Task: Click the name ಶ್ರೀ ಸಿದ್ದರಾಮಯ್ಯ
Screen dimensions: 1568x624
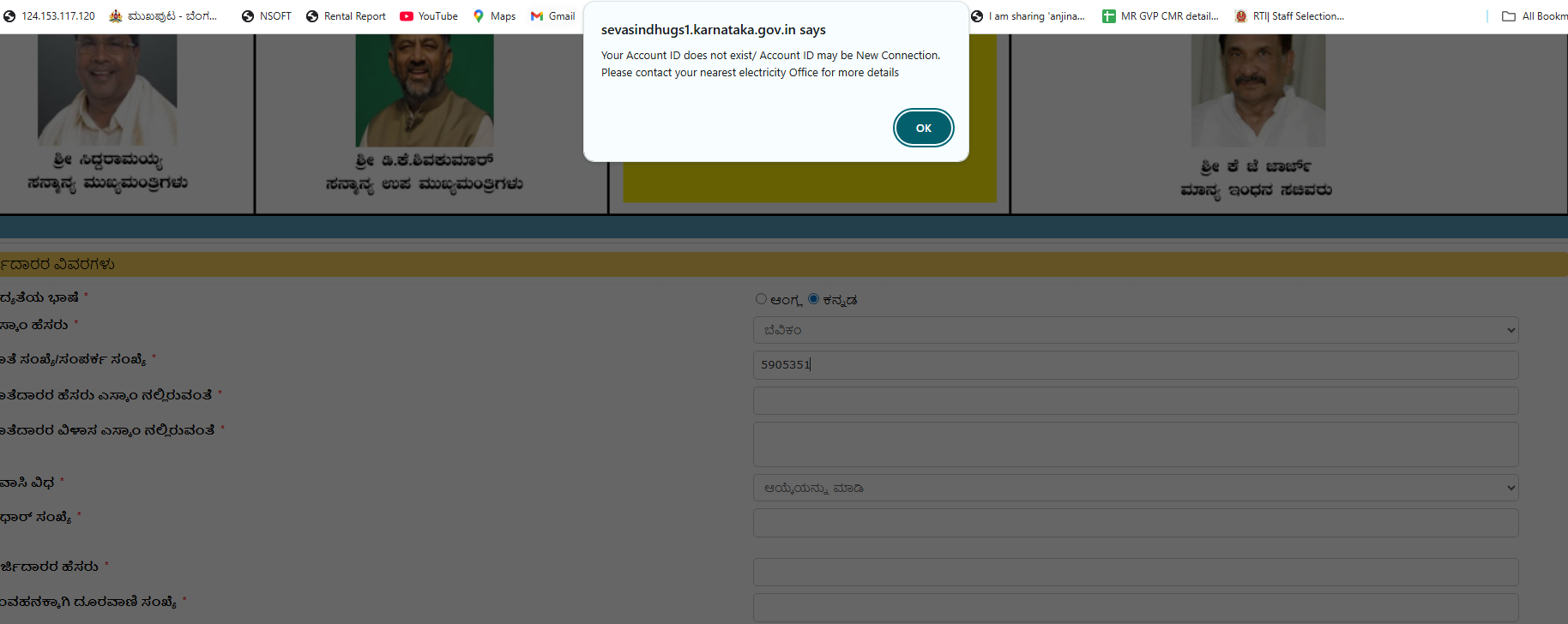Action: (x=108, y=160)
